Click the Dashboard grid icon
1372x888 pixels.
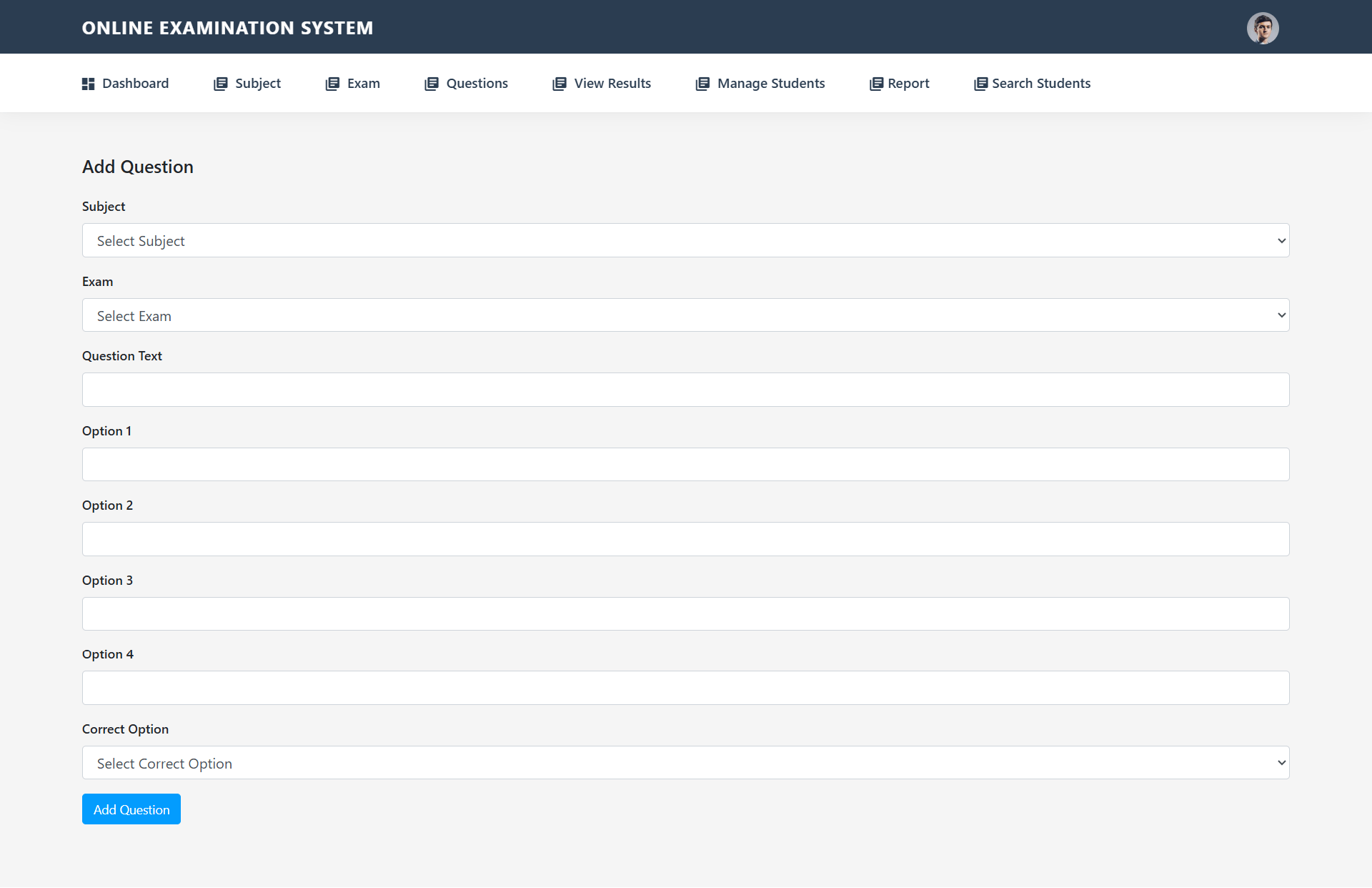88,84
